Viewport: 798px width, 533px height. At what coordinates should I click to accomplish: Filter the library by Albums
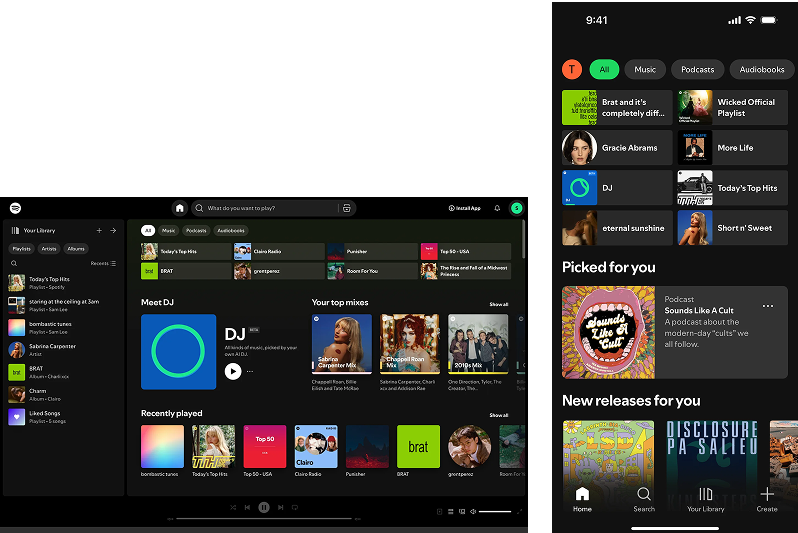point(76,249)
